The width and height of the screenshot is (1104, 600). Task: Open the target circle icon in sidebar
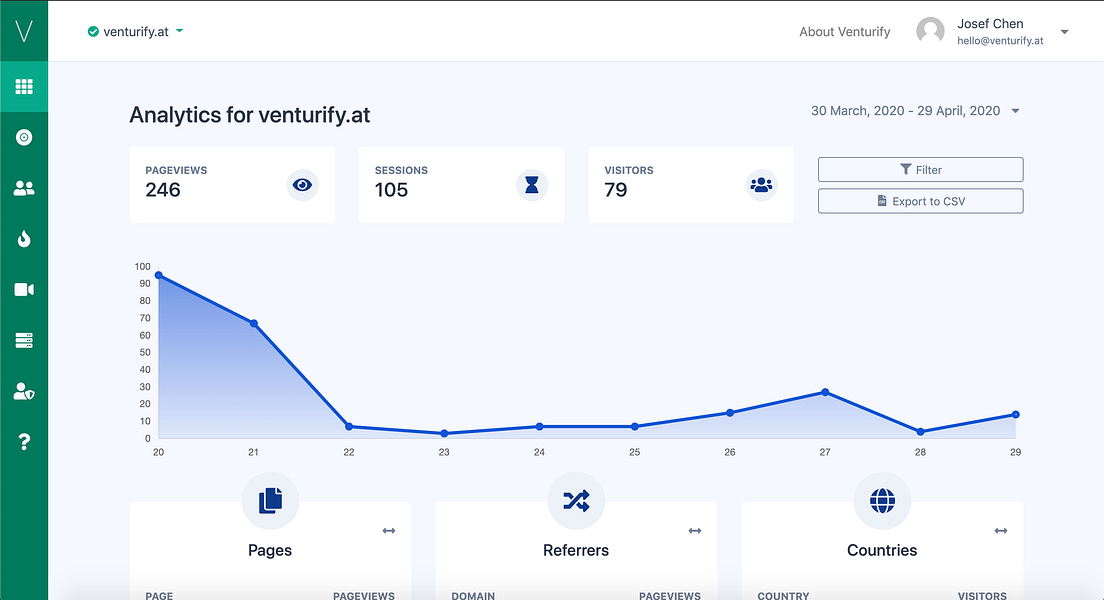pyautogui.click(x=24, y=137)
